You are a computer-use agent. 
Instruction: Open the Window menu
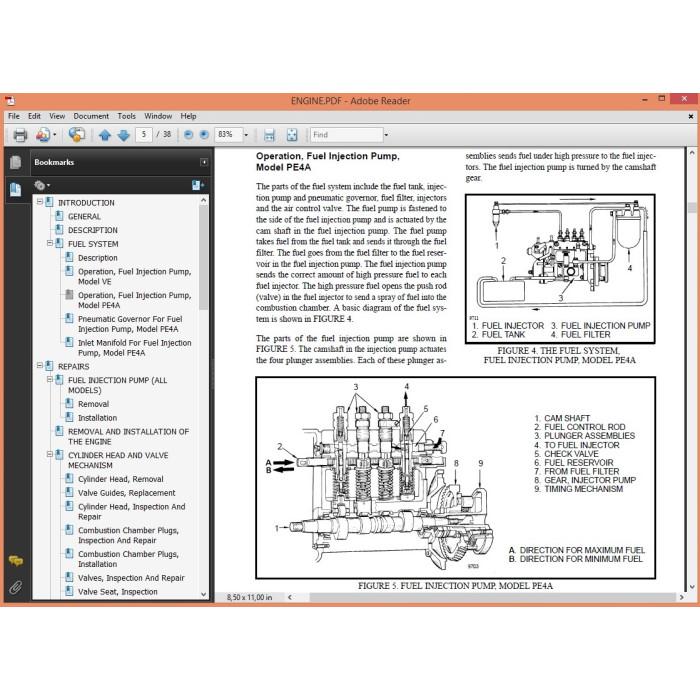[x=158, y=116]
